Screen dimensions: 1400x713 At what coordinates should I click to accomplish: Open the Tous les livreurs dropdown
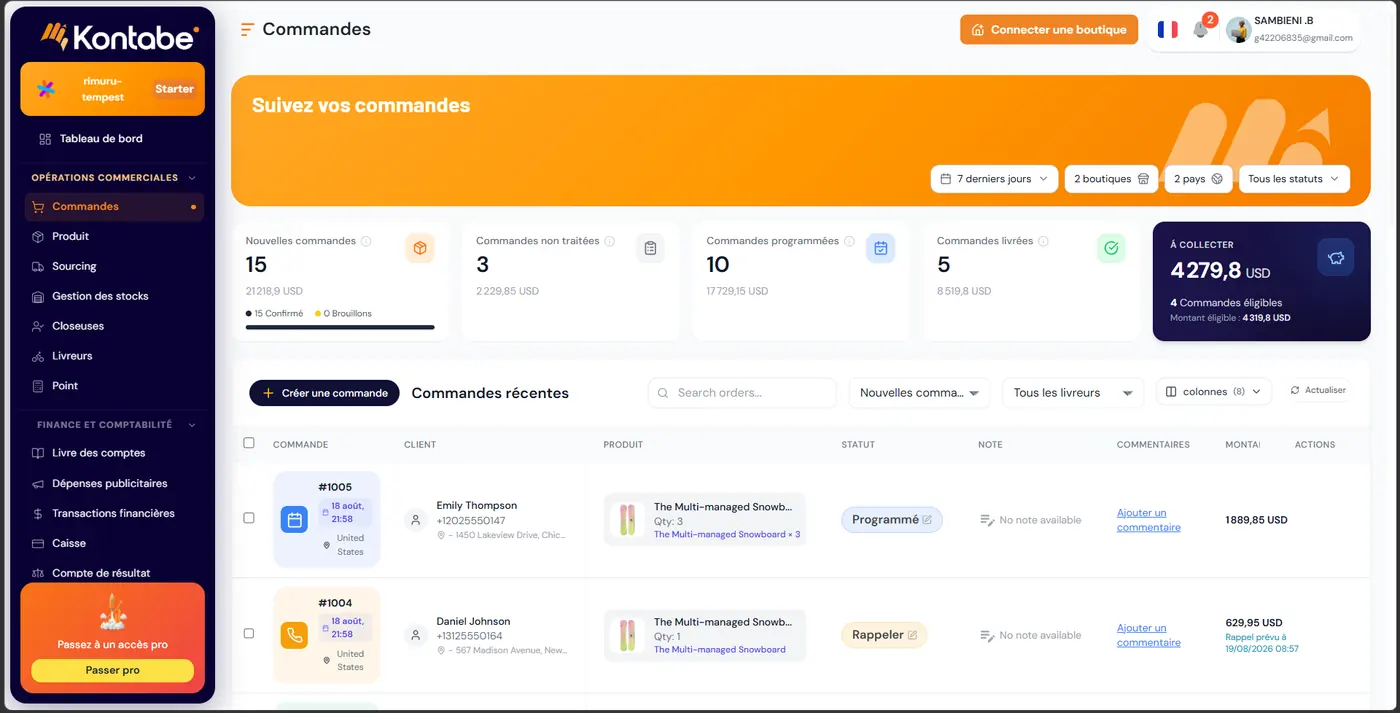coord(1073,393)
